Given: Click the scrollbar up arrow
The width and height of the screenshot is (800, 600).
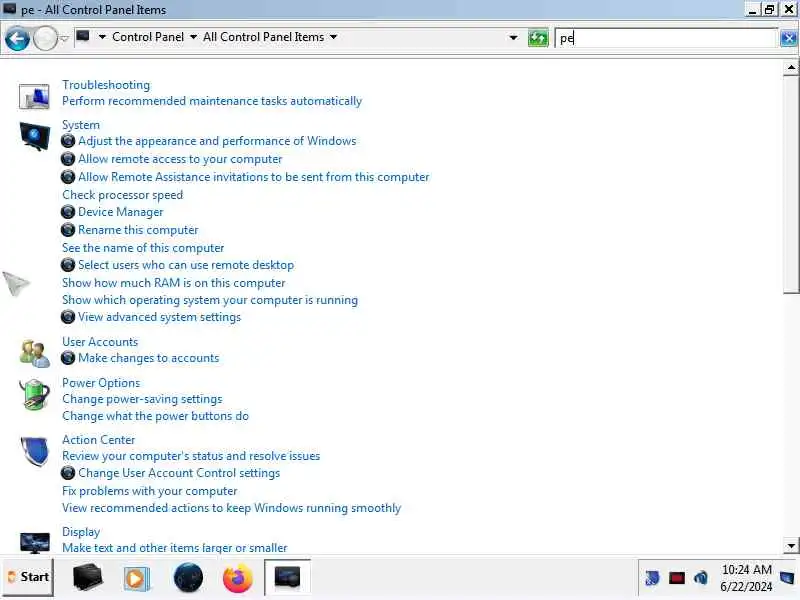Looking at the screenshot, I should pos(791,67).
